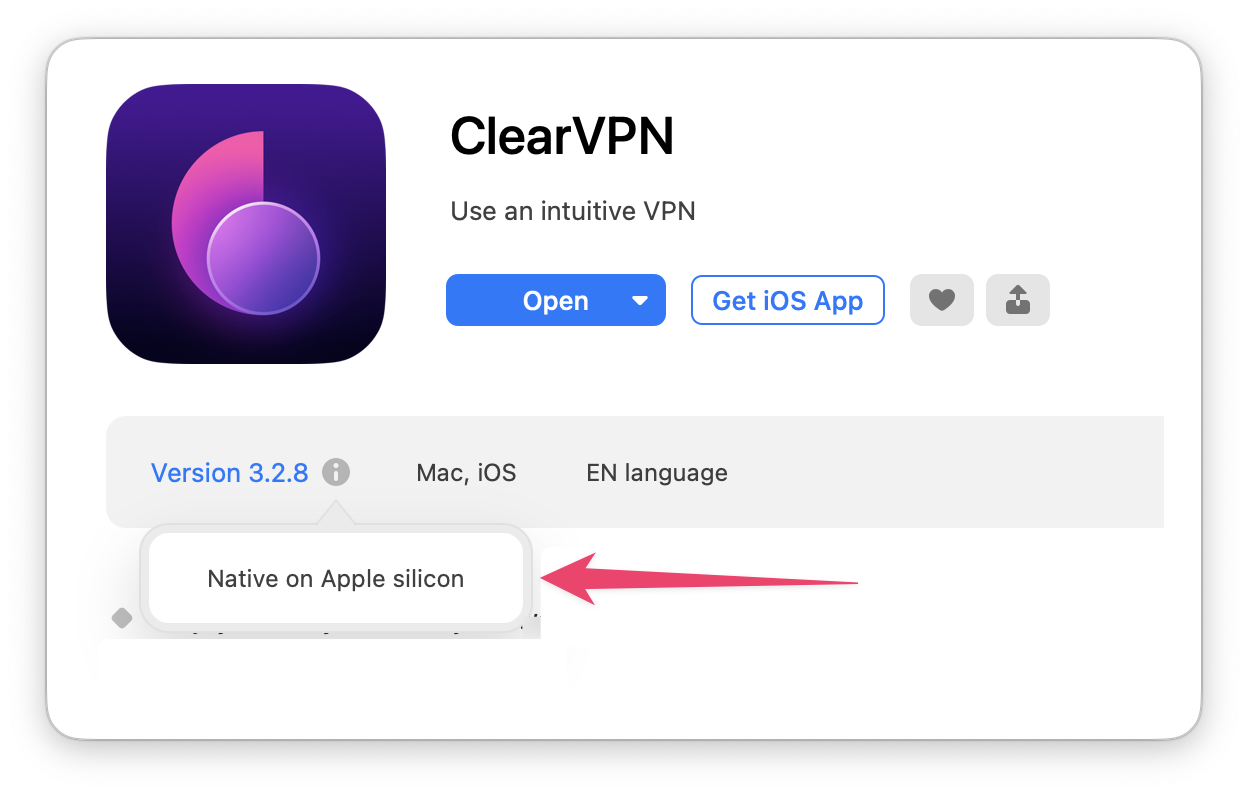The width and height of the screenshot is (1248, 794).
Task: Select the Mac, iOS platform label
Action: pos(466,472)
